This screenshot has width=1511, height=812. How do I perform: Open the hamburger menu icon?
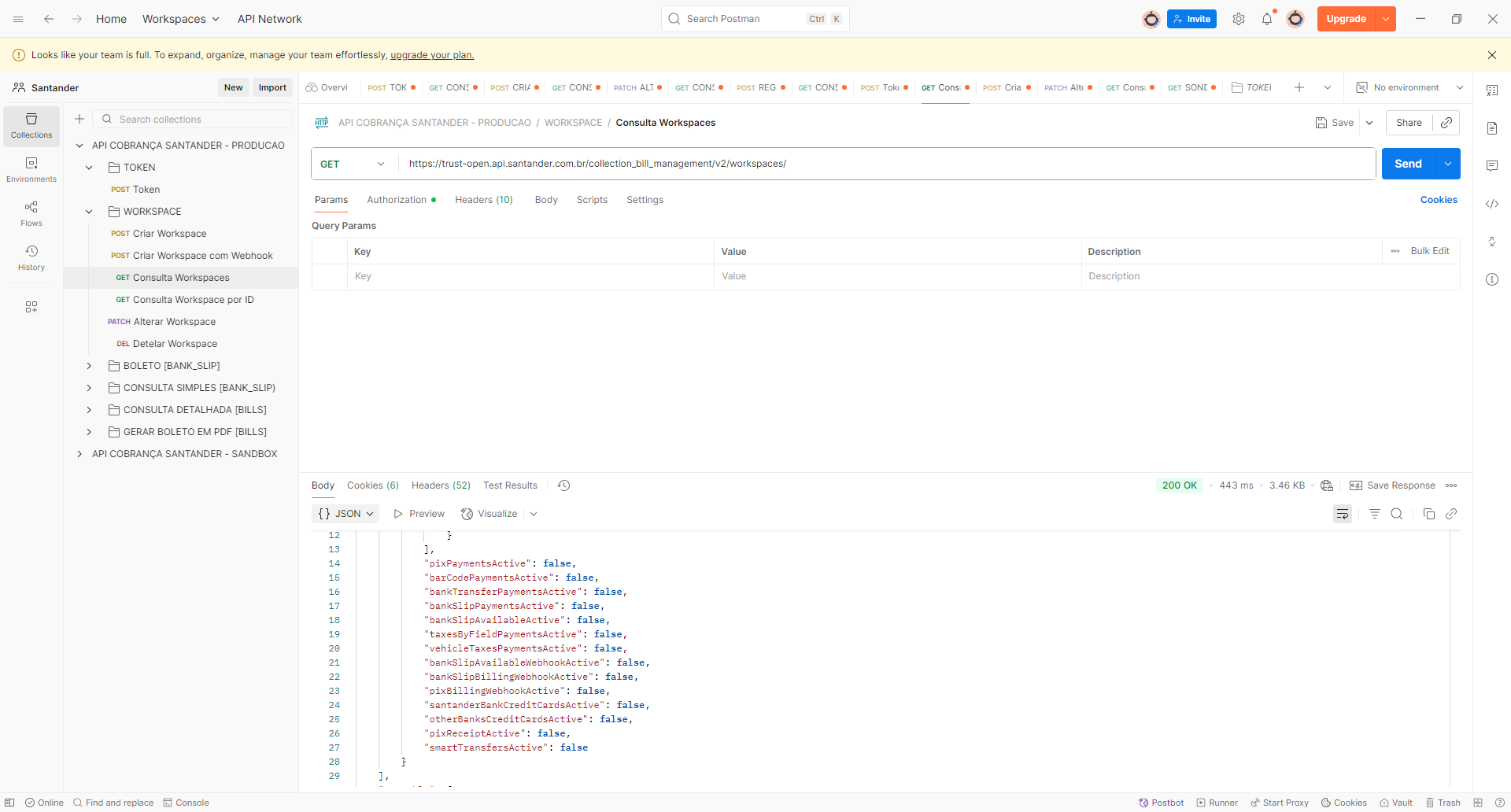tap(18, 19)
